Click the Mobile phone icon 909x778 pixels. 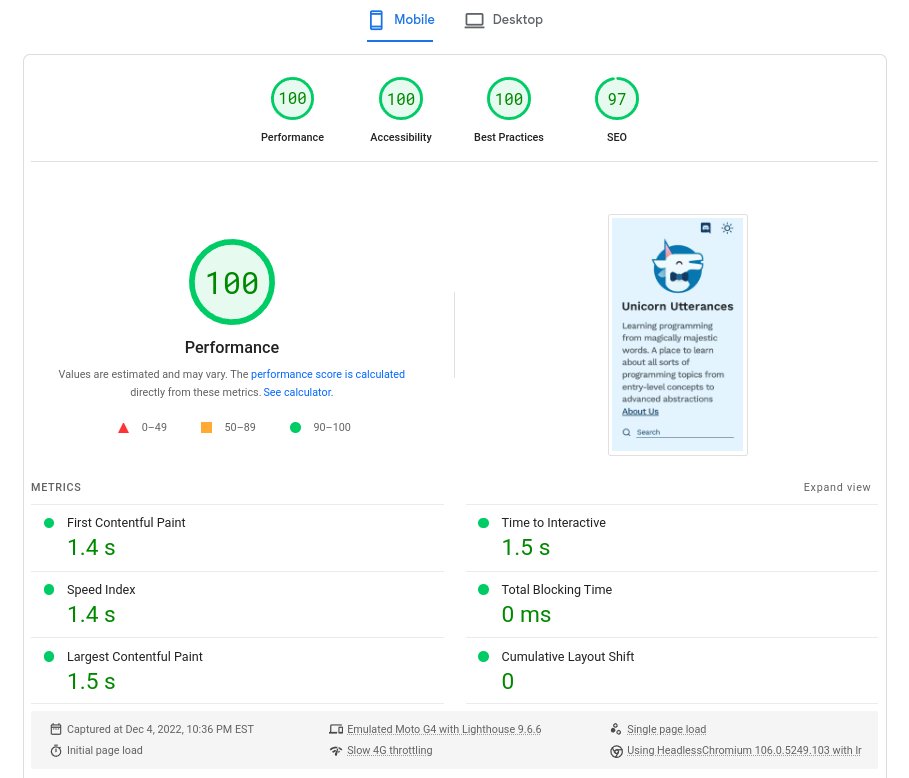pos(376,20)
